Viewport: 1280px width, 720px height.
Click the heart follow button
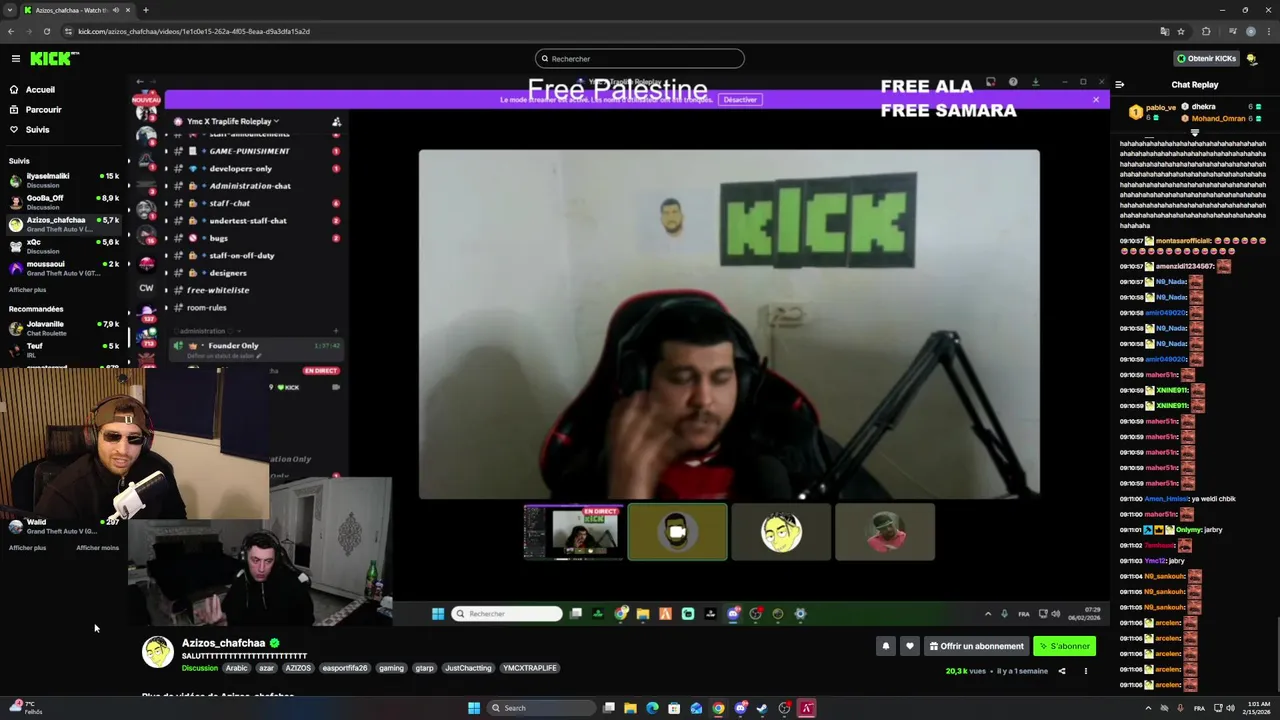(x=909, y=646)
